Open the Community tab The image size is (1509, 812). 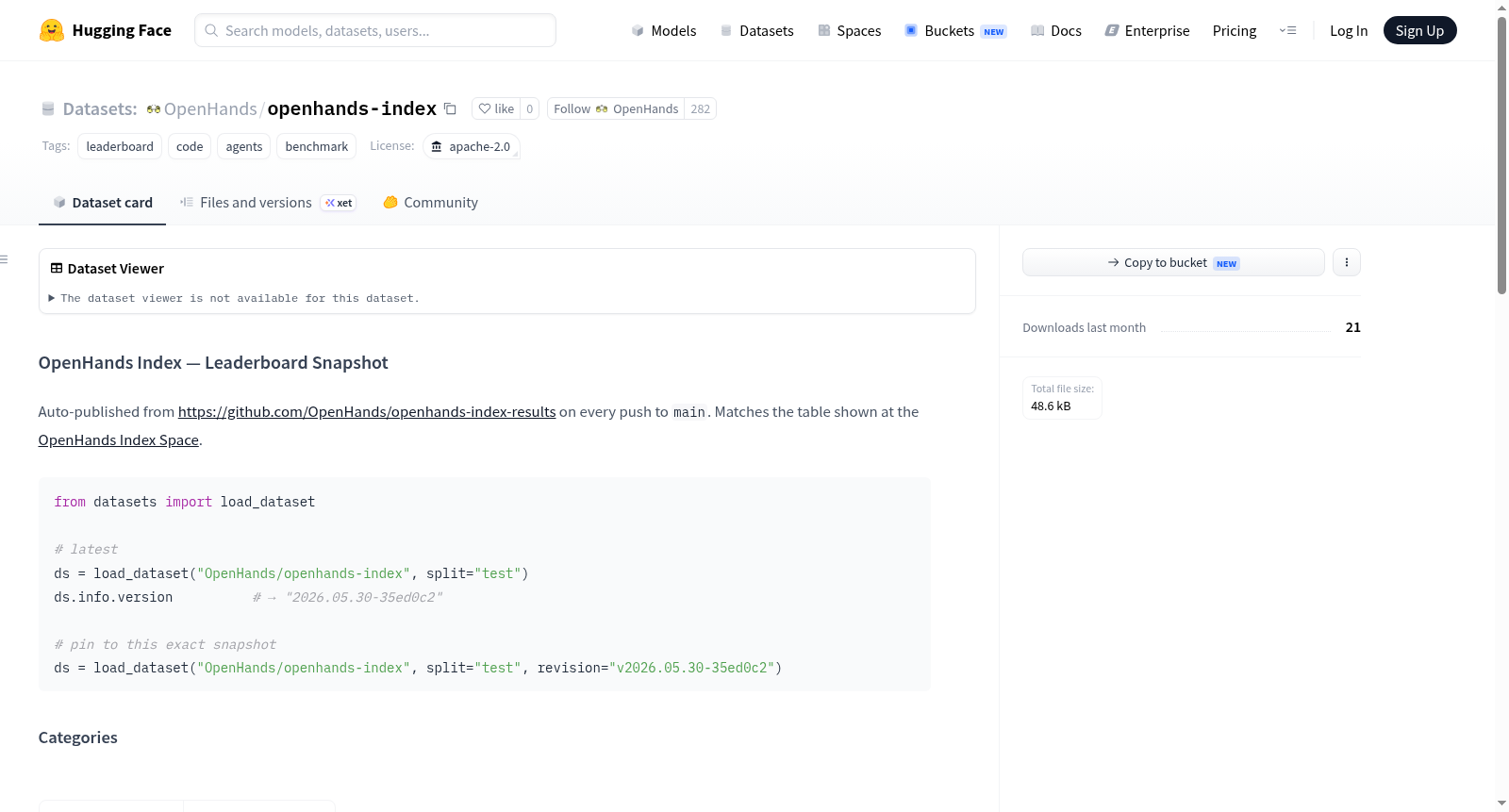click(x=430, y=202)
